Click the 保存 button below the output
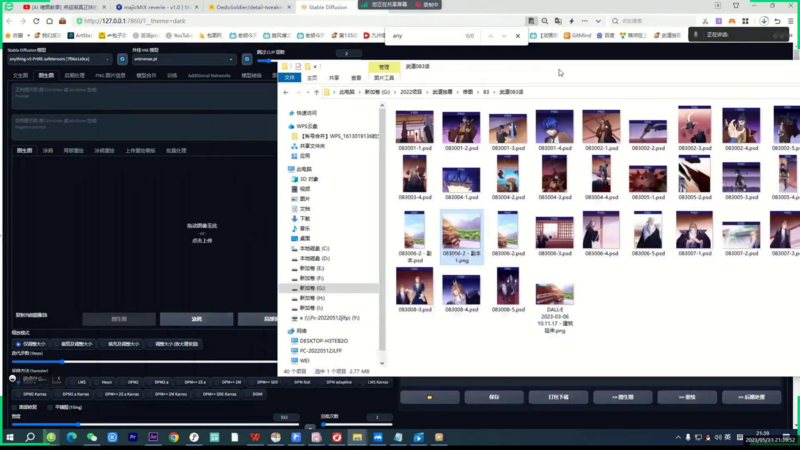800x450 pixels. [x=494, y=397]
